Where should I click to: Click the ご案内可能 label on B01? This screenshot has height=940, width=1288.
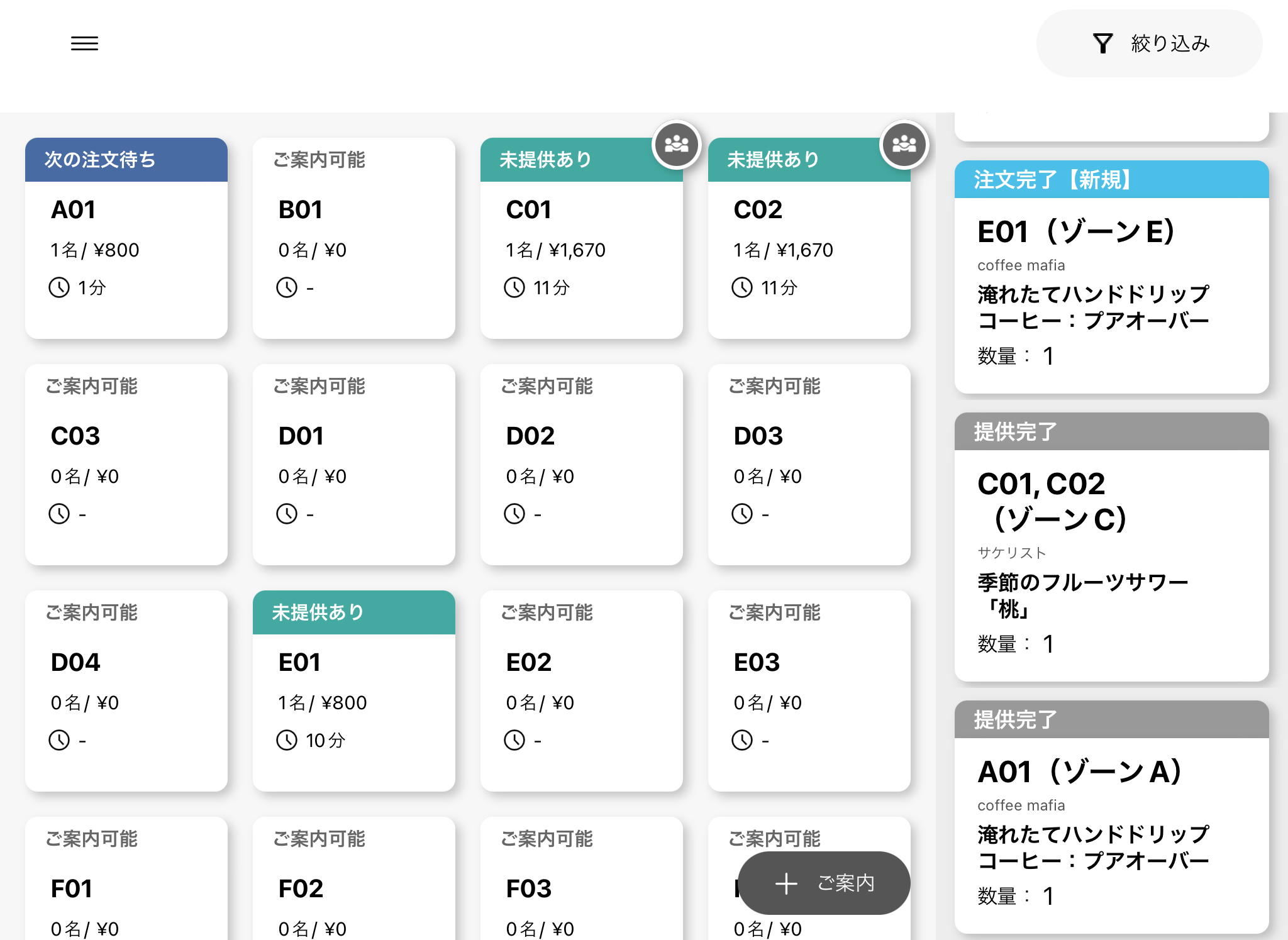pyautogui.click(x=319, y=160)
